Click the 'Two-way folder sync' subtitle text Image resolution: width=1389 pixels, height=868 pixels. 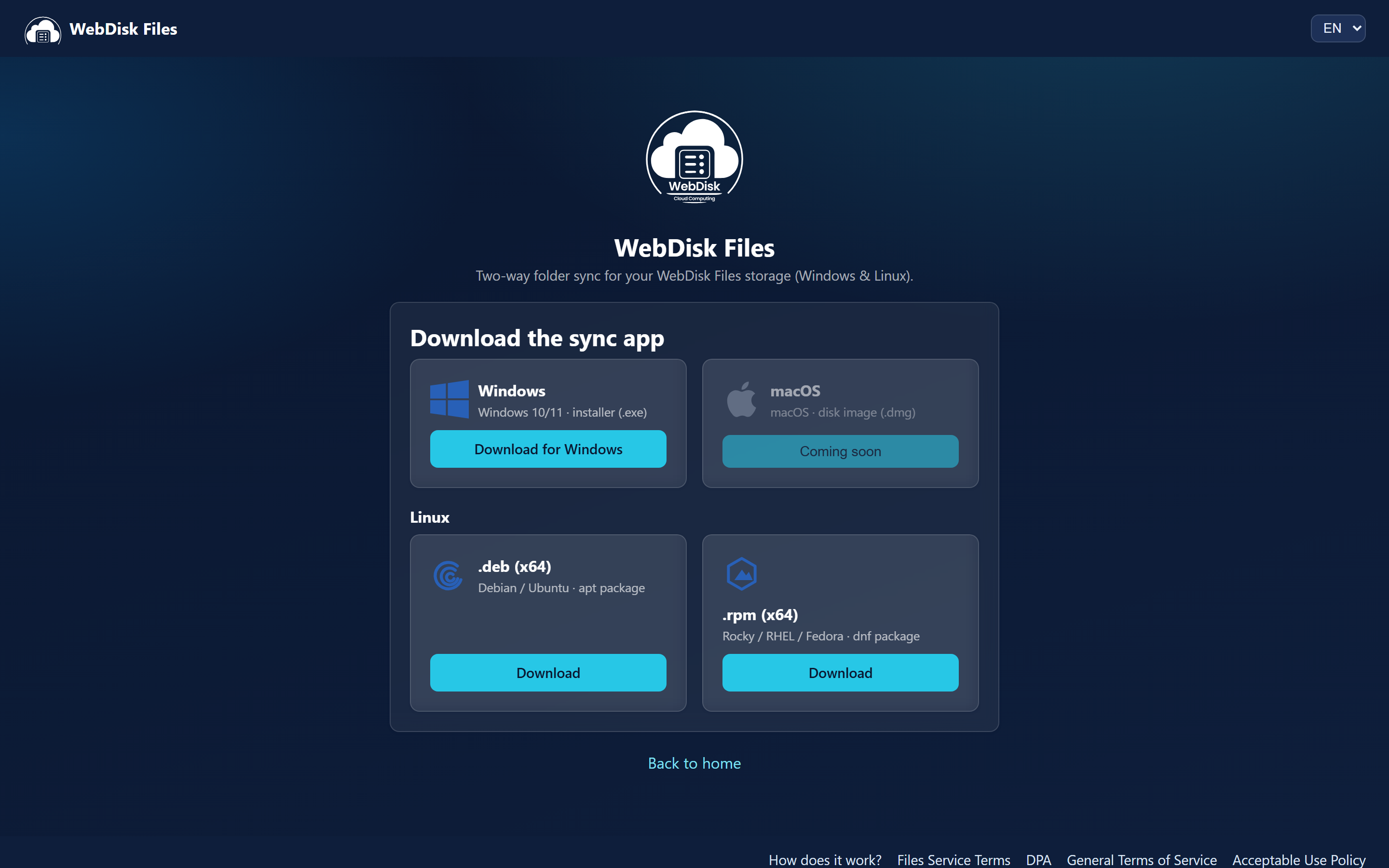694,275
